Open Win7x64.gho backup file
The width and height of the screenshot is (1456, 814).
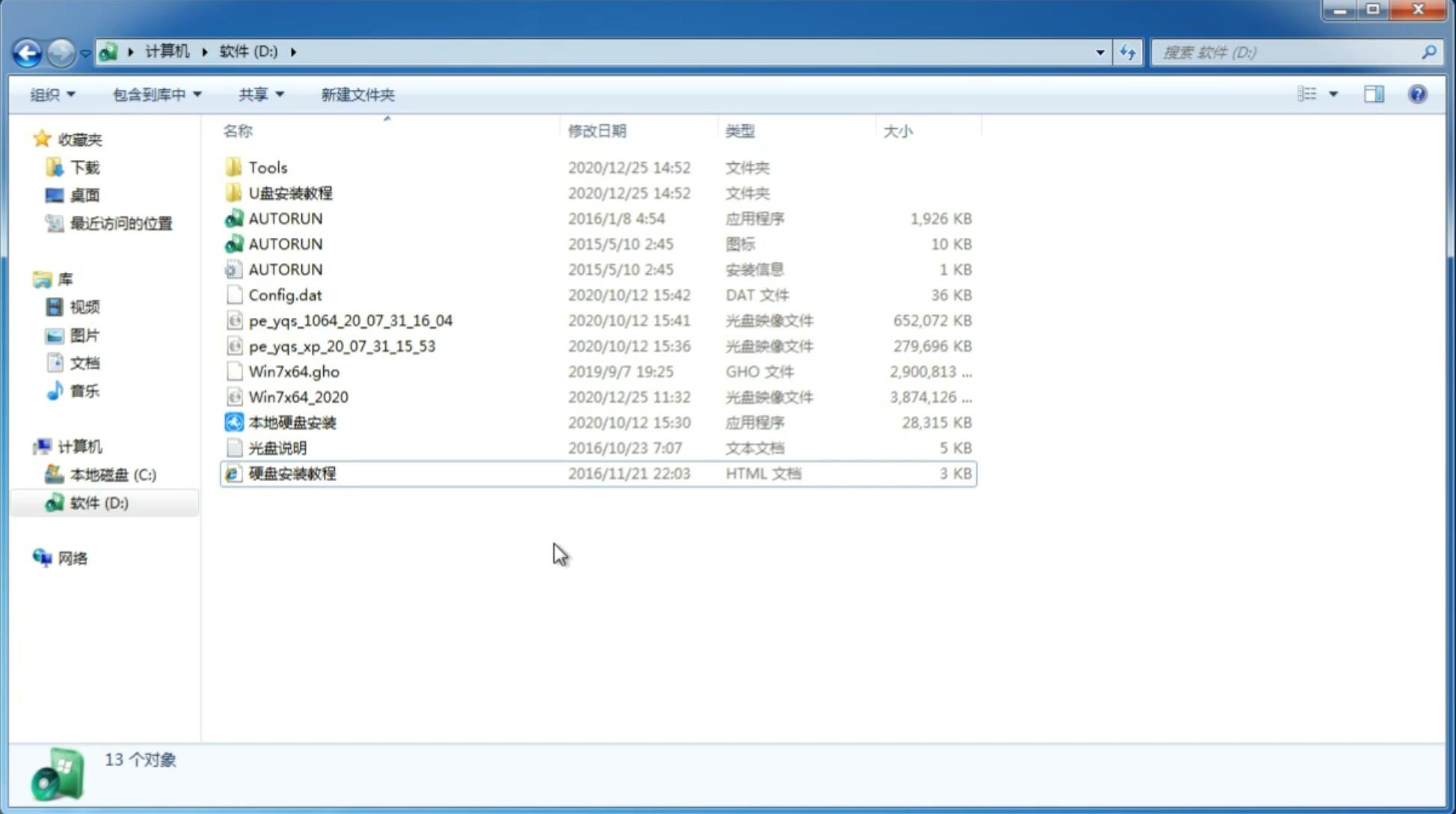tap(294, 371)
